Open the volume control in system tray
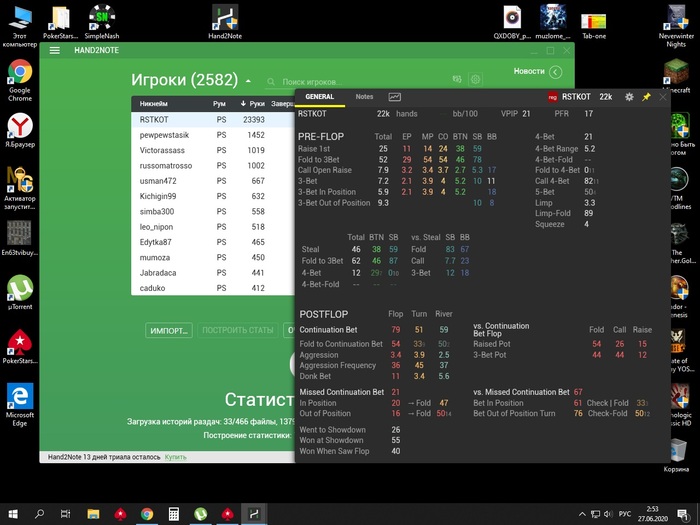The height and width of the screenshot is (525, 700). click(608, 514)
